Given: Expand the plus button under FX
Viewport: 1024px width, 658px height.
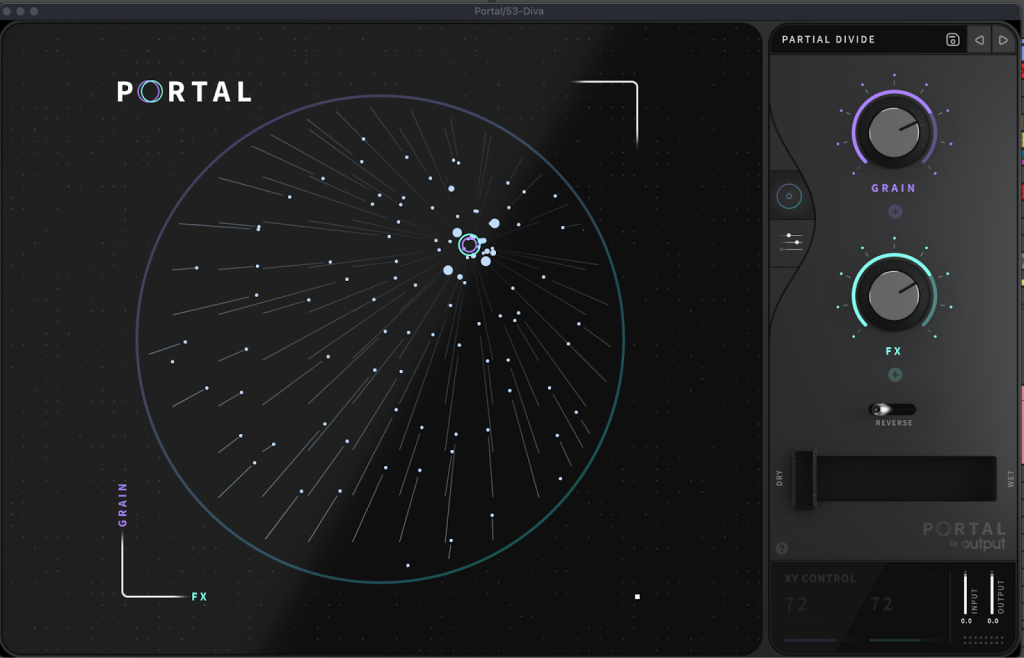Looking at the screenshot, I should coord(894,375).
